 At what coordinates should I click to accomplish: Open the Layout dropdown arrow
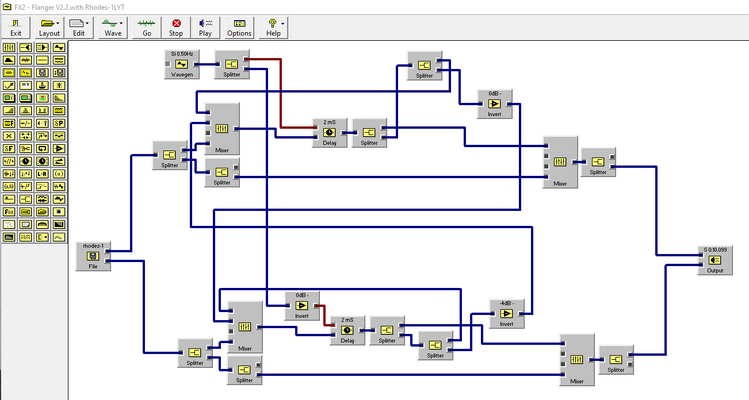tap(58, 23)
